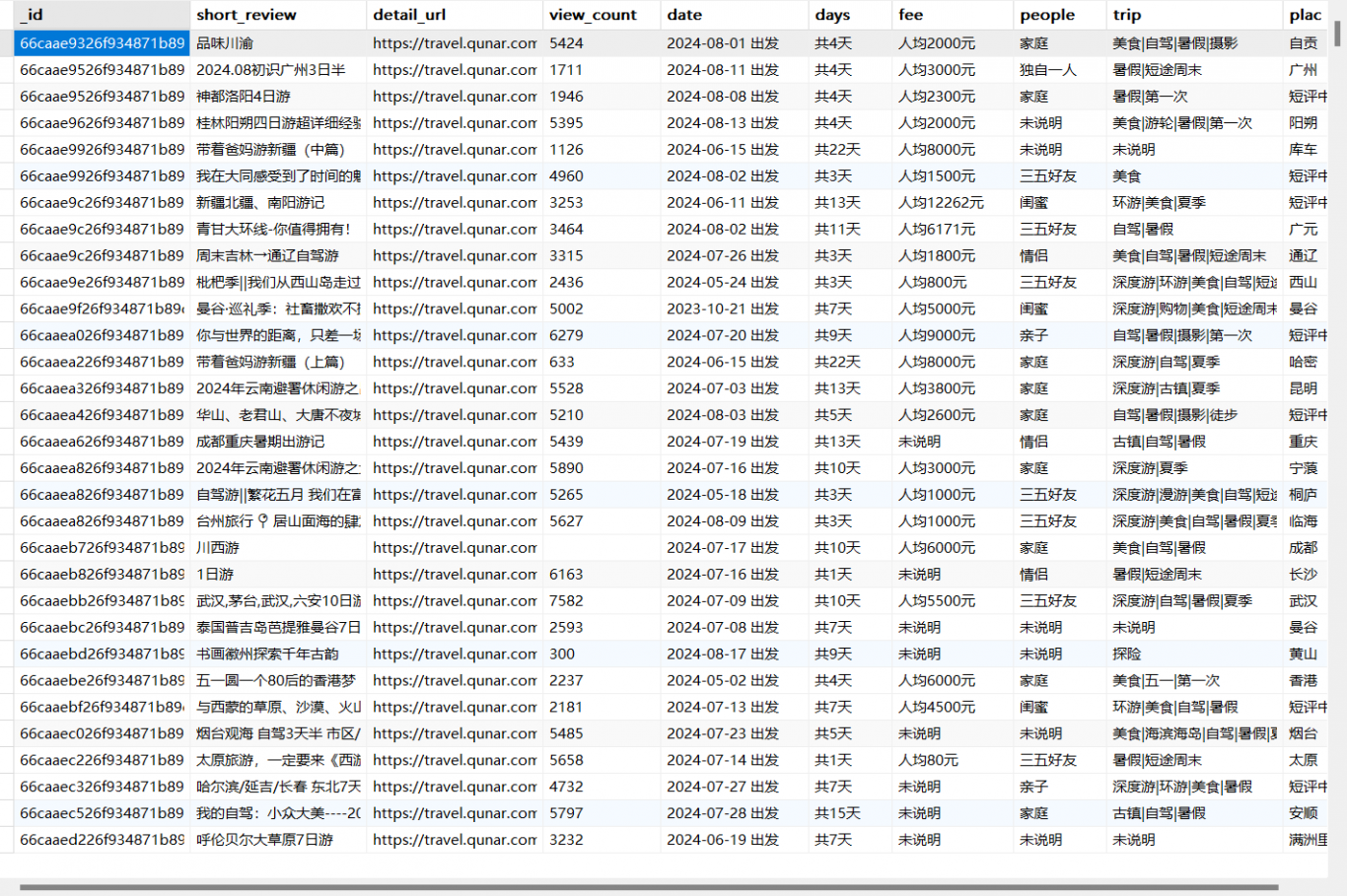This screenshot has width=1347, height=896.
Task: Select review 青甘大环线-你值得拥有!
Action: point(278,229)
